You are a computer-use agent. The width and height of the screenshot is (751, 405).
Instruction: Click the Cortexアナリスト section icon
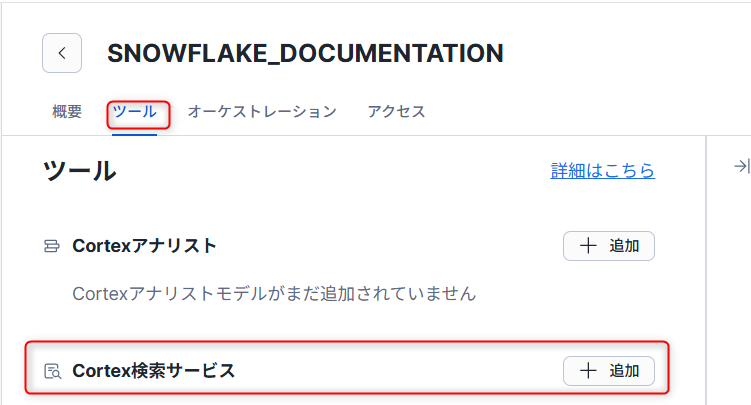tap(52, 246)
